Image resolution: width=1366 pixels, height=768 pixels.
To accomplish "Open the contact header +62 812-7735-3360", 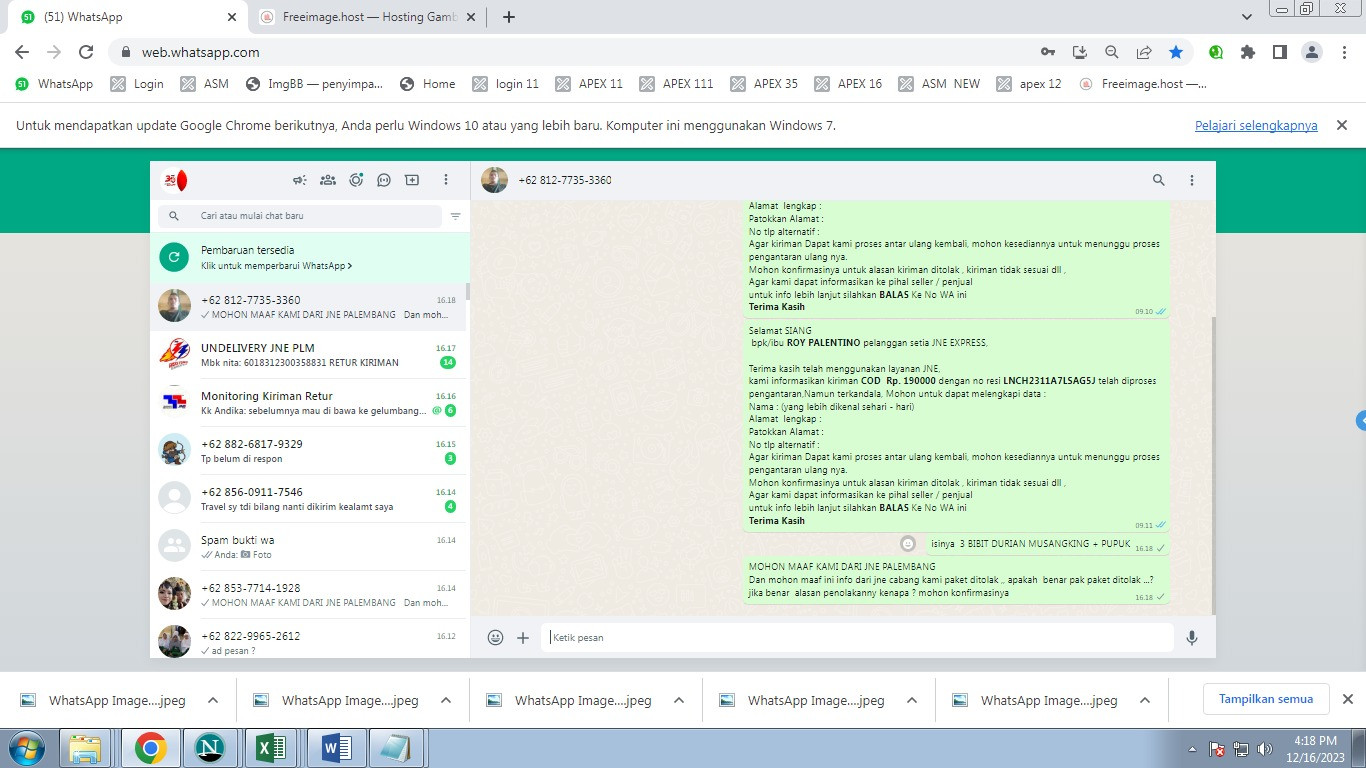I will click(x=565, y=180).
